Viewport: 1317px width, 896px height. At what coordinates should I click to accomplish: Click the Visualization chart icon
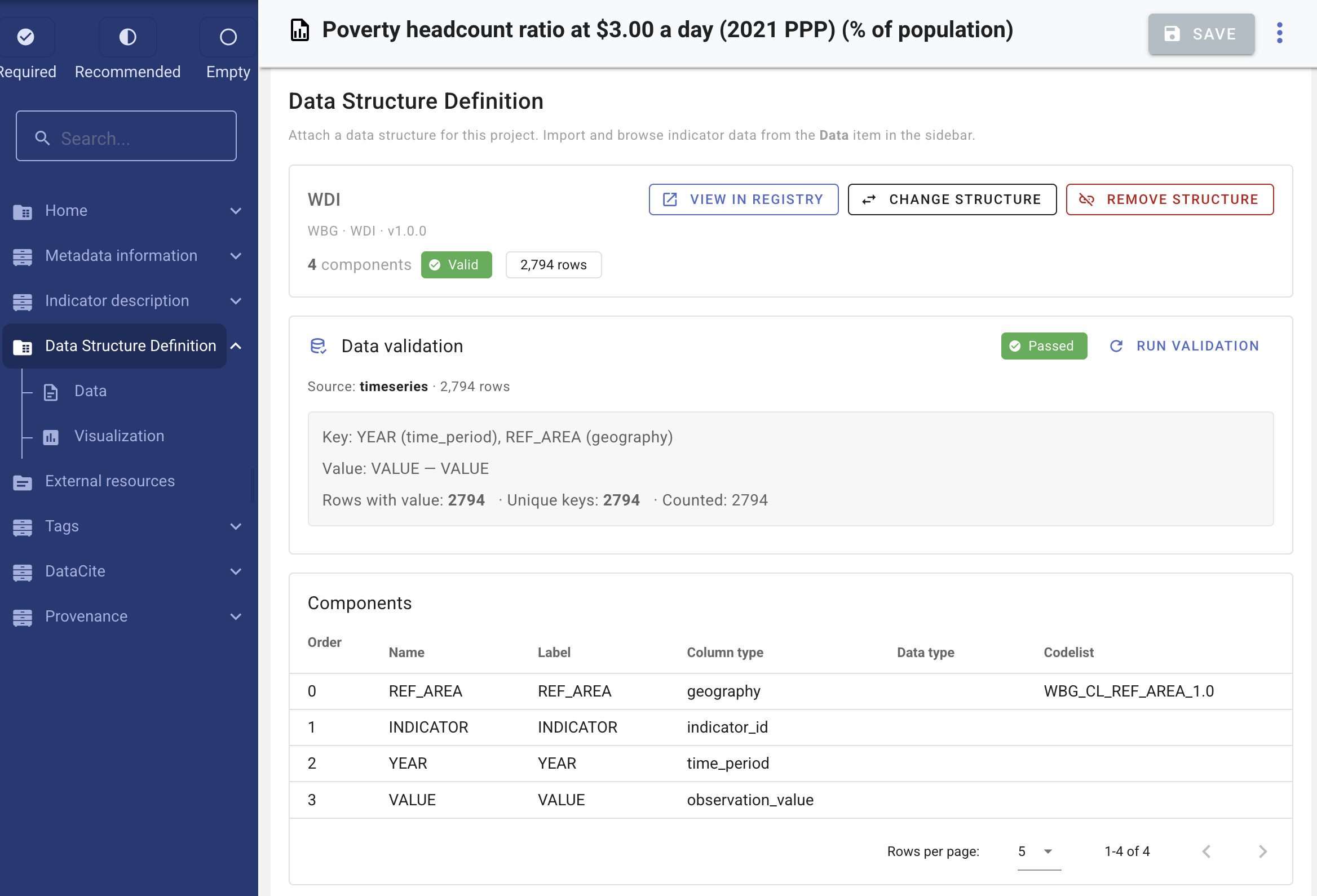[x=51, y=437]
